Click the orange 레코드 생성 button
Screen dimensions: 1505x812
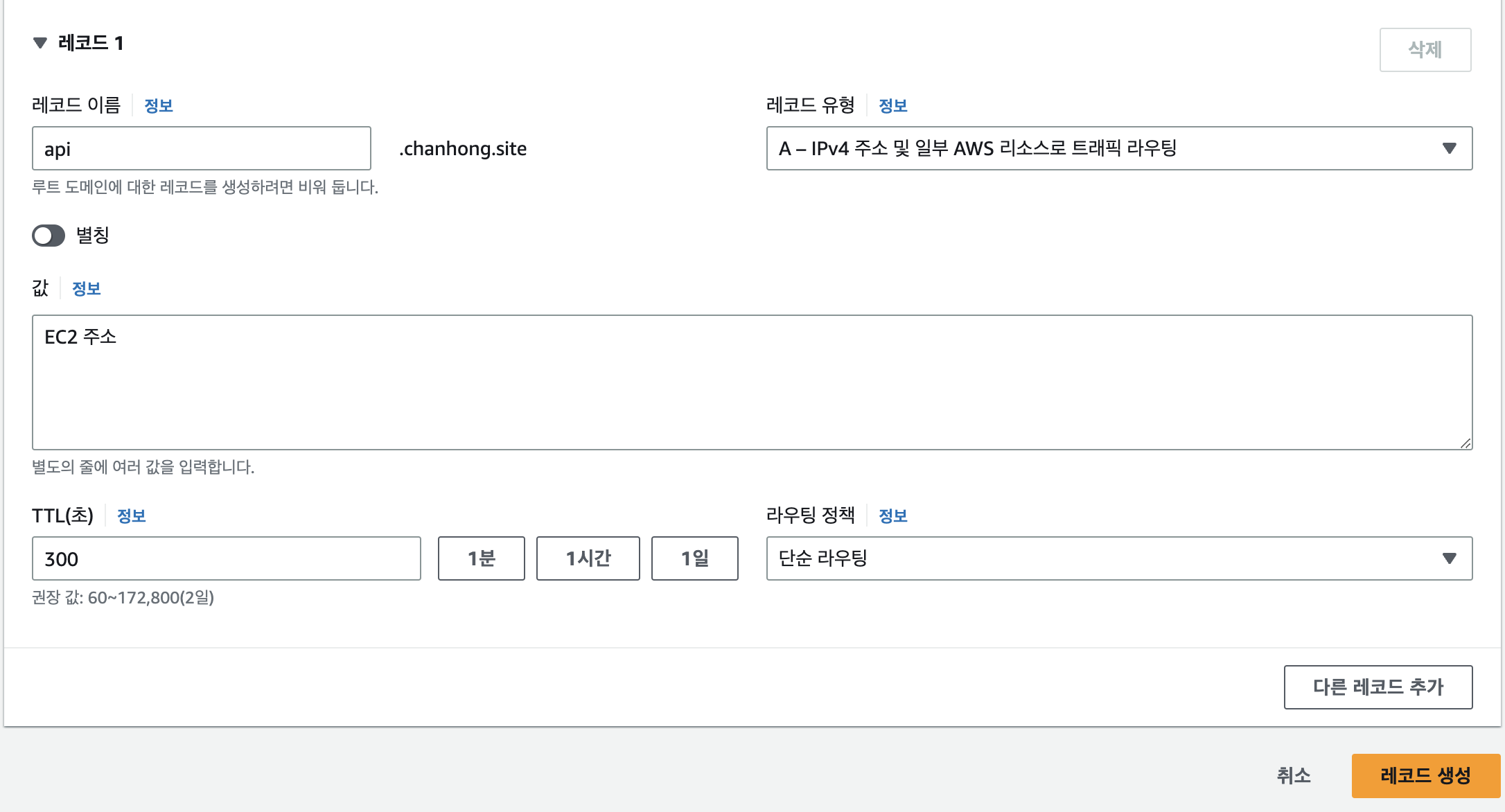point(1426,776)
